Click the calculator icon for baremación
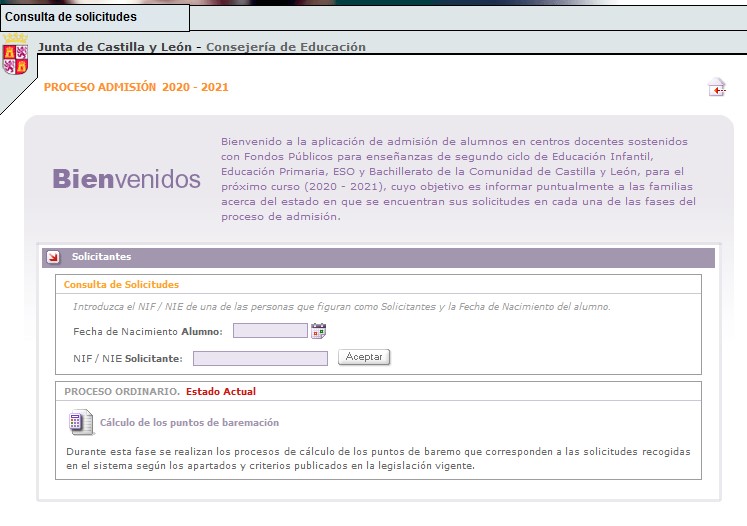747x526 pixels. (81, 422)
